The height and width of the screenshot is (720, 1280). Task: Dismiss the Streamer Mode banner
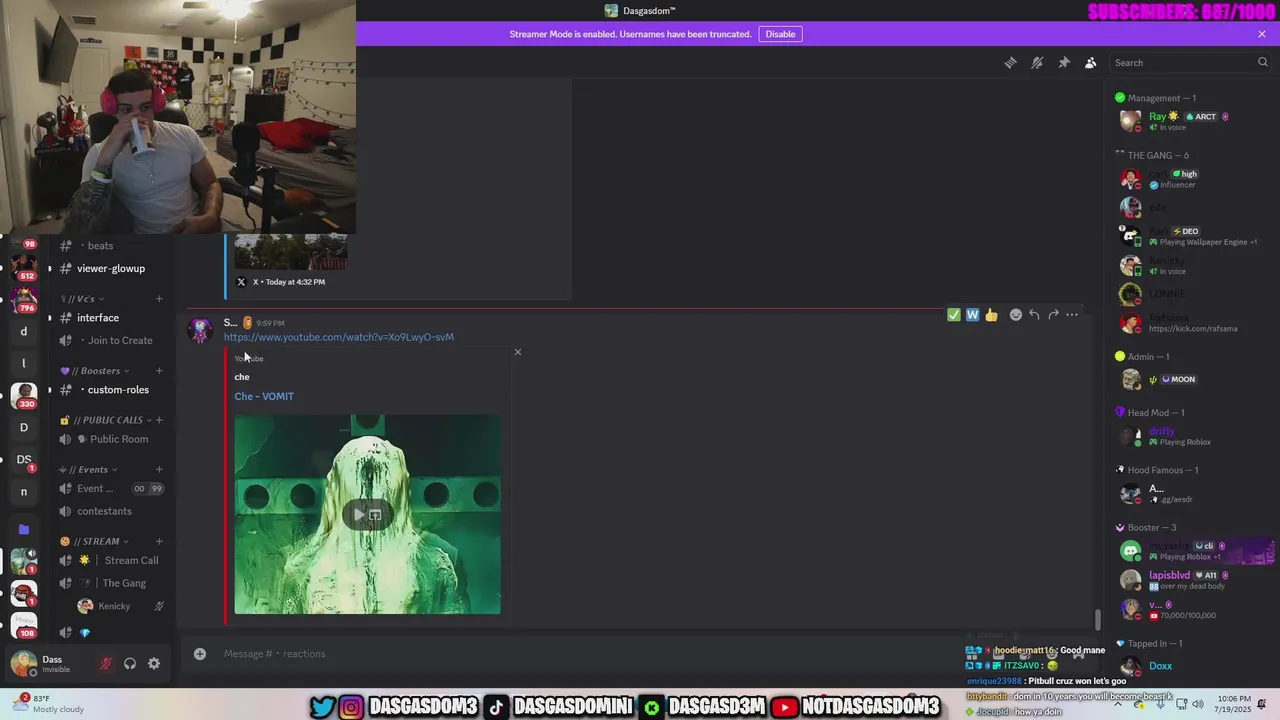1262,34
